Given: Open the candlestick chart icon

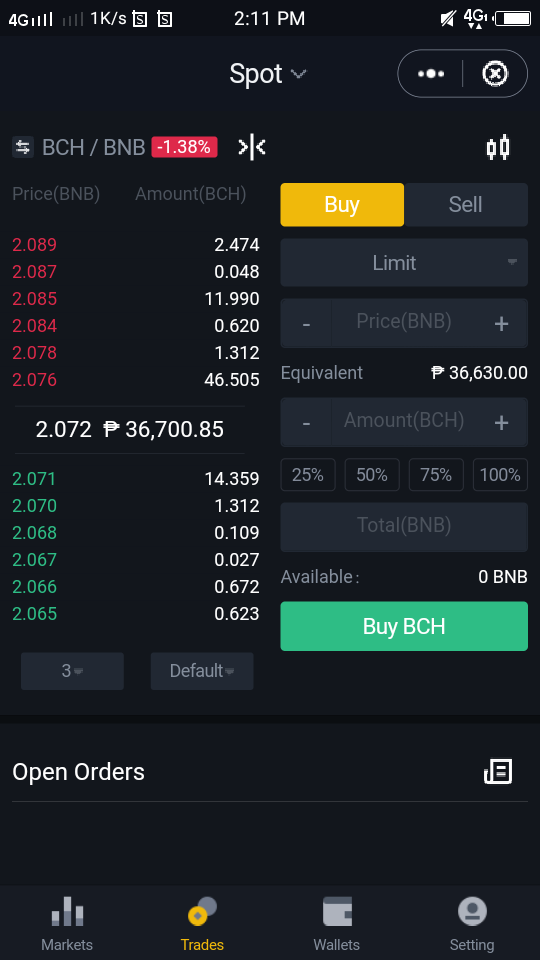Looking at the screenshot, I should tap(498, 148).
